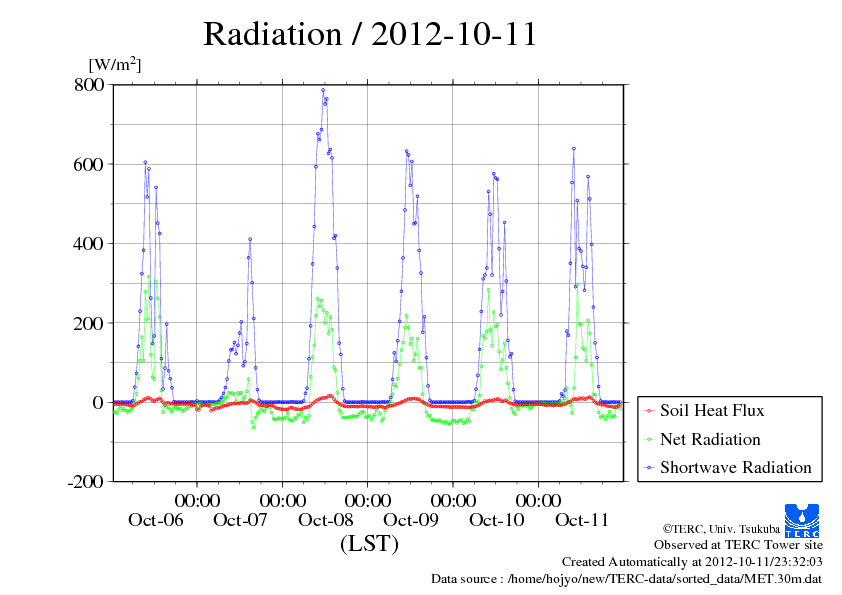Click the chart title Radiation / 2012-10-11
This screenshot has width=842, height=595.
370,34
